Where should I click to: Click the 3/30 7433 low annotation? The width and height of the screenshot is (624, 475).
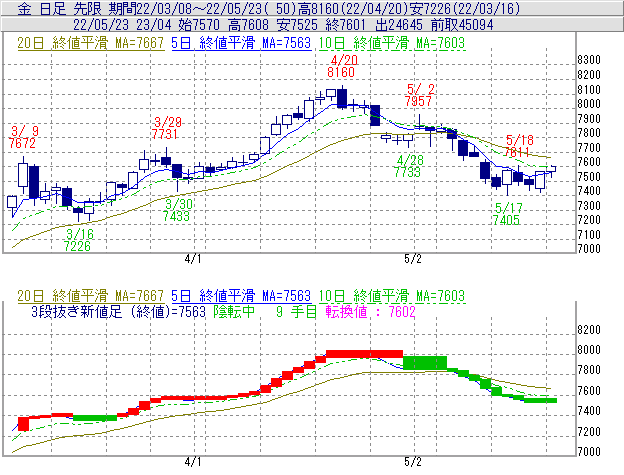click(177, 210)
